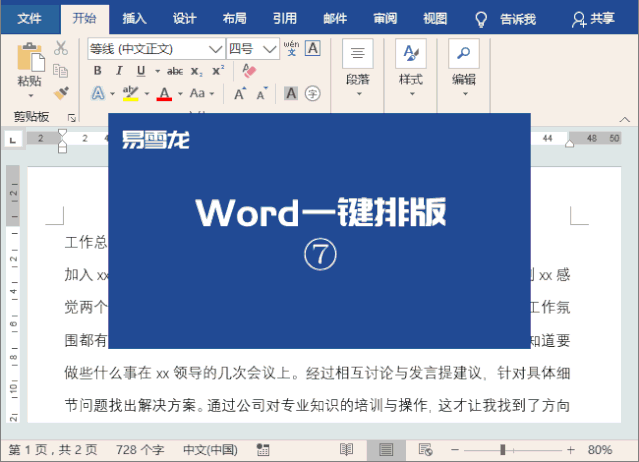
Task: Open font name dropdown
Action: click(x=215, y=49)
